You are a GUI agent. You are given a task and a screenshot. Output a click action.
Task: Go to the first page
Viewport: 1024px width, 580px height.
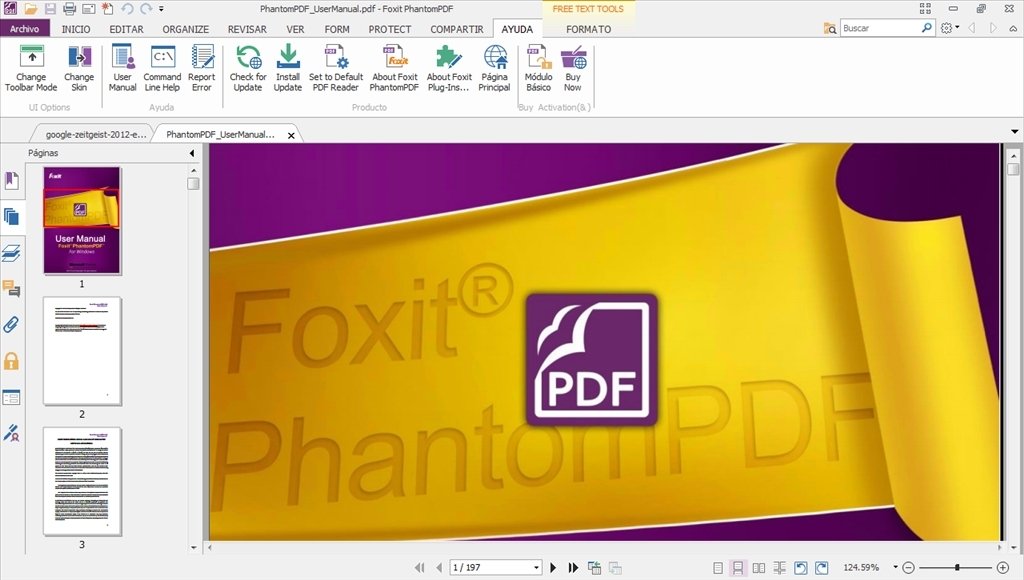(x=419, y=568)
